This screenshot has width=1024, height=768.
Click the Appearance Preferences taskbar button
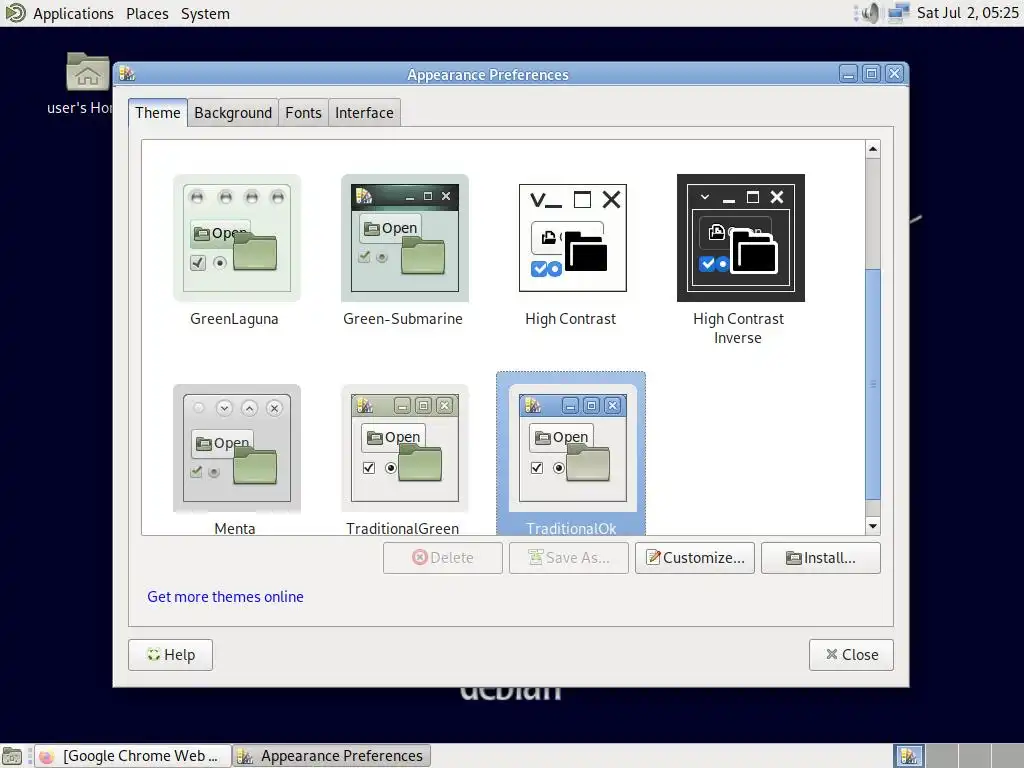(332, 756)
